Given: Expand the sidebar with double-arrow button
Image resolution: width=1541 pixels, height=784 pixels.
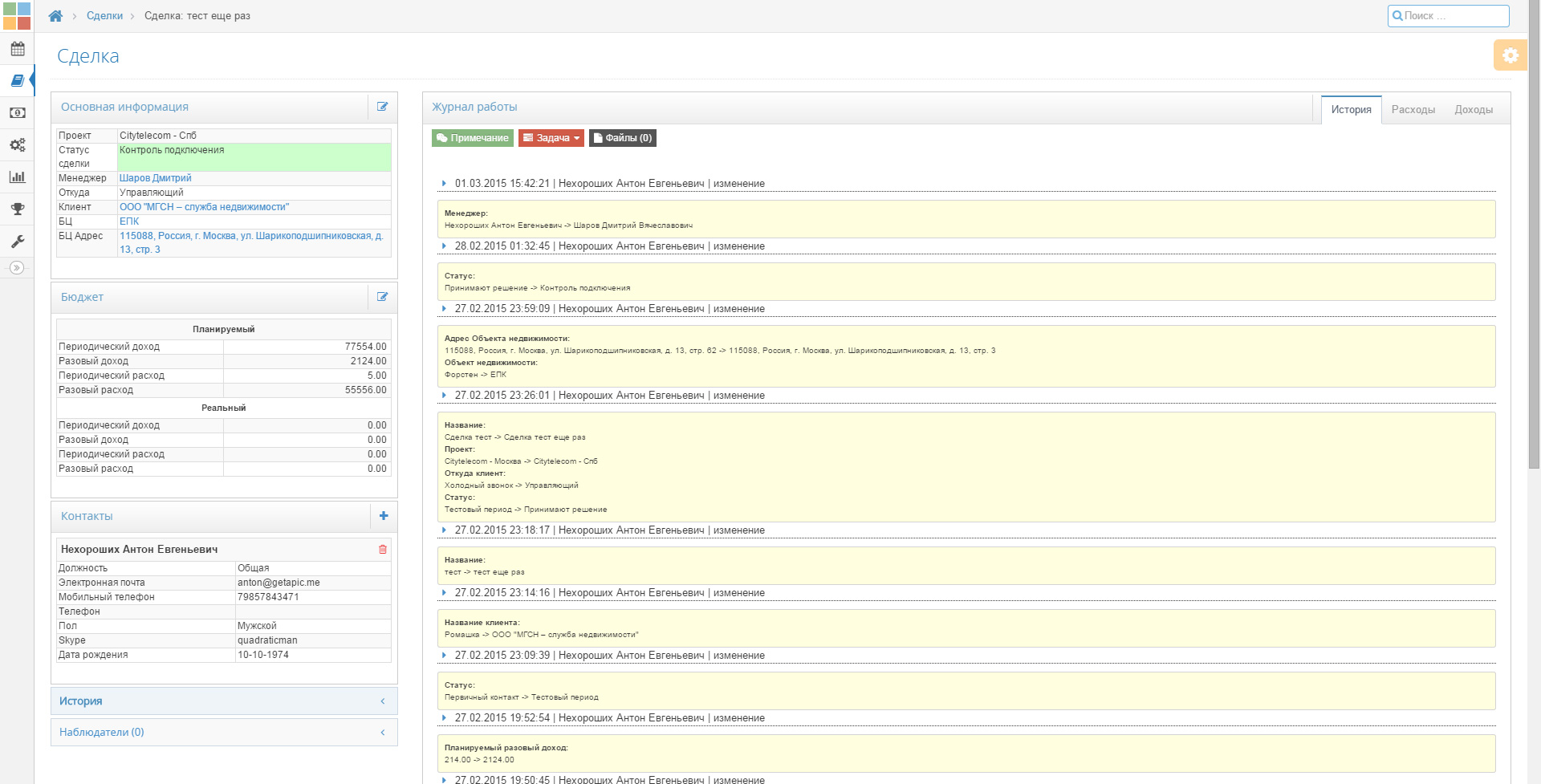Looking at the screenshot, I should coord(17,268).
